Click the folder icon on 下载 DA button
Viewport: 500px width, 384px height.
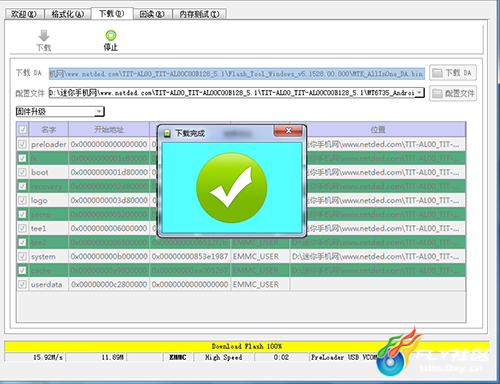437,73
